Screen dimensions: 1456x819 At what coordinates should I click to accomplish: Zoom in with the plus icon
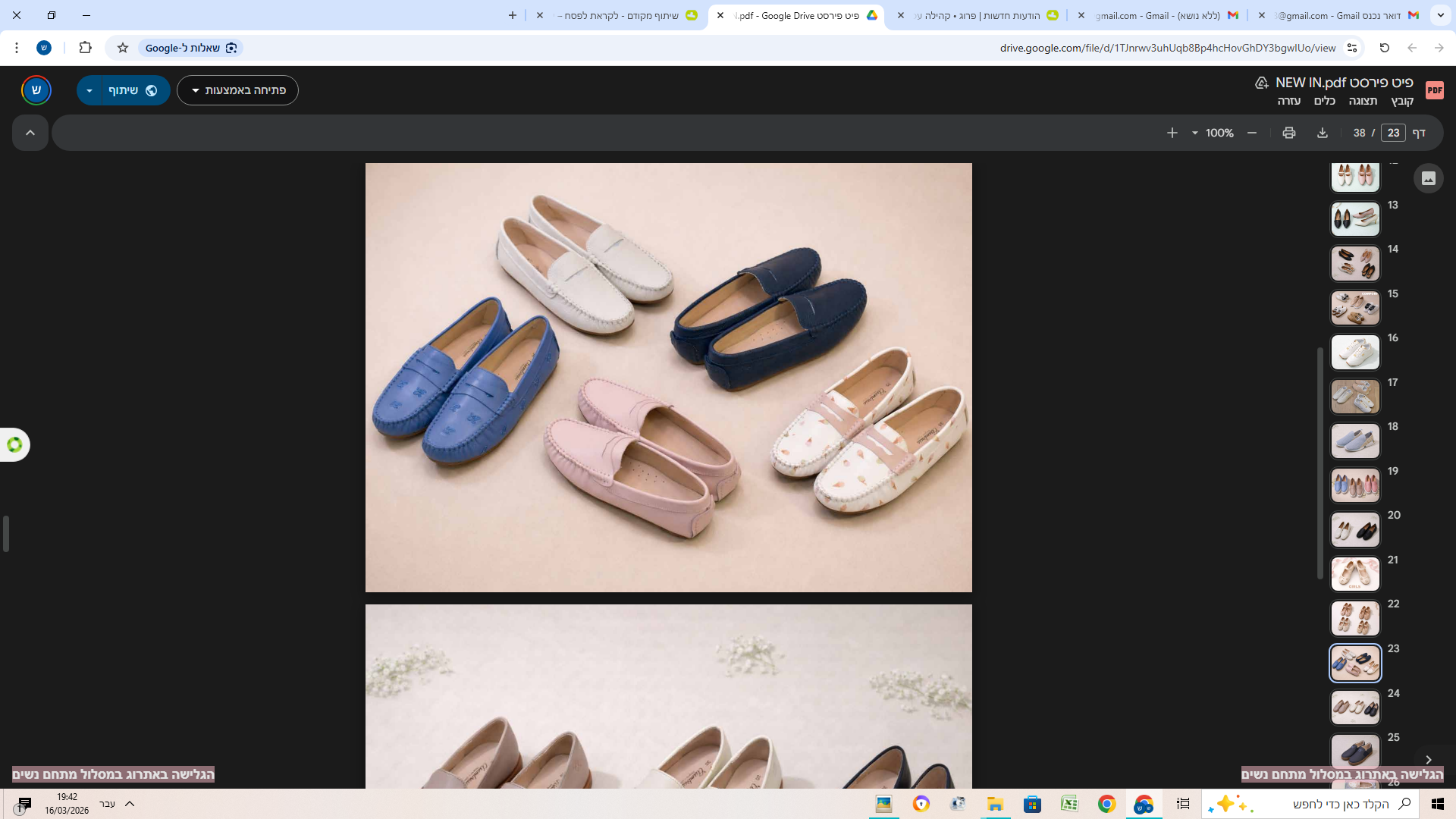click(x=1172, y=133)
